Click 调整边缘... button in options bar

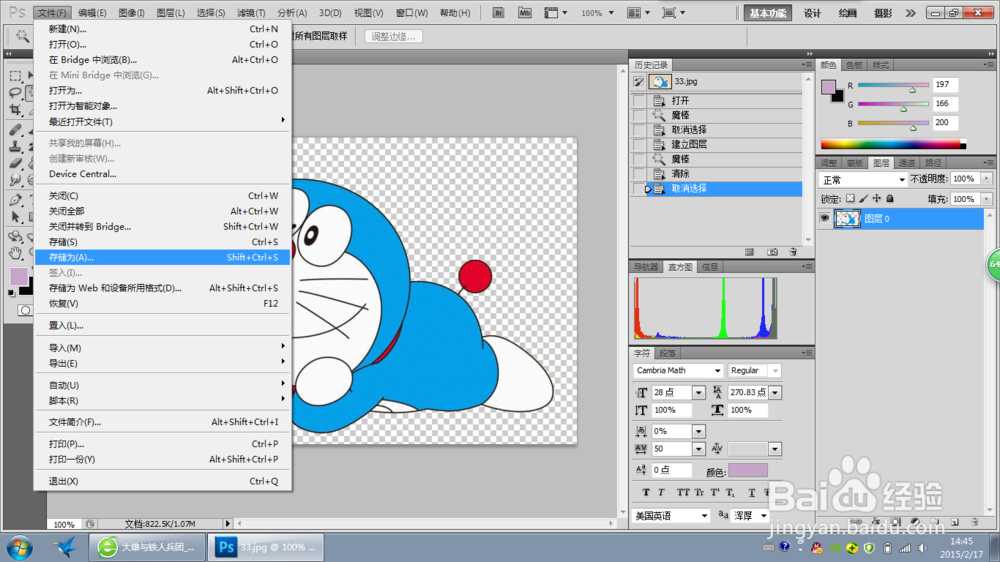click(393, 36)
